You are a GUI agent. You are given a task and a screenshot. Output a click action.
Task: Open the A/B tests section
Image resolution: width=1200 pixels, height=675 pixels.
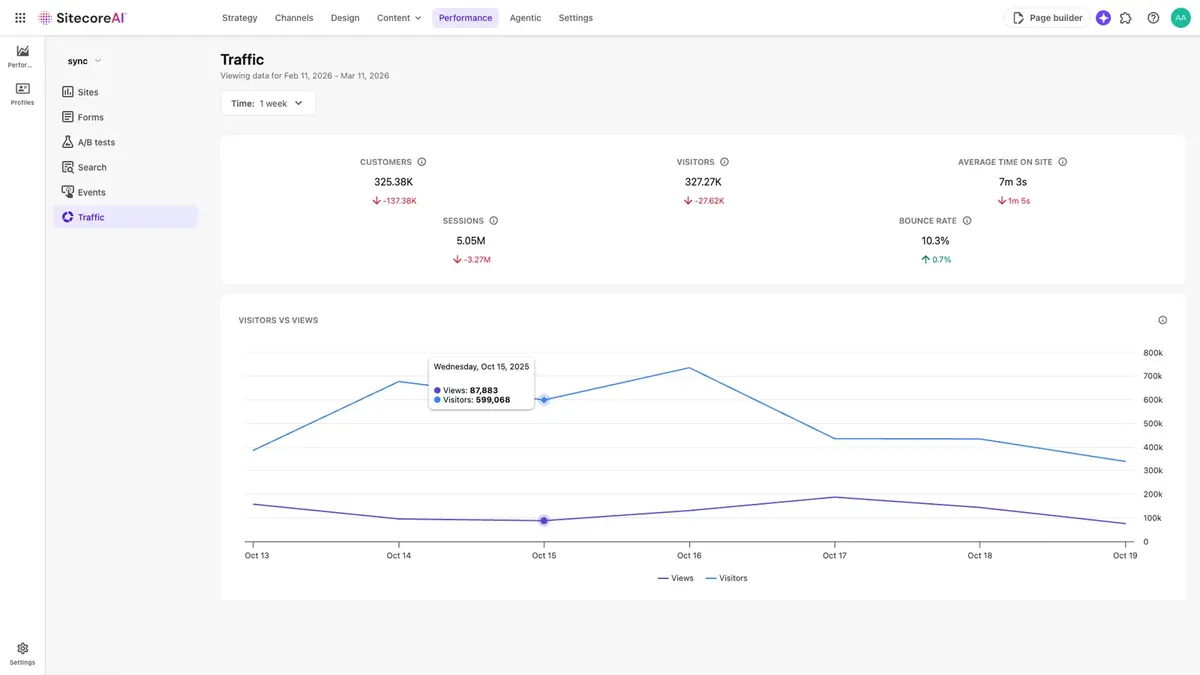click(96, 141)
